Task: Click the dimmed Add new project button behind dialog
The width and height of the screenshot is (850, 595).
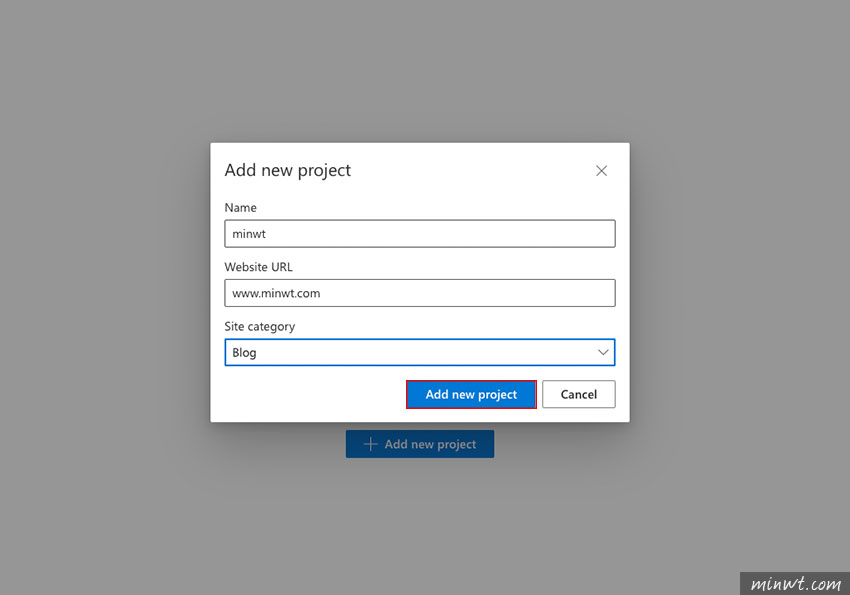Action: (420, 444)
